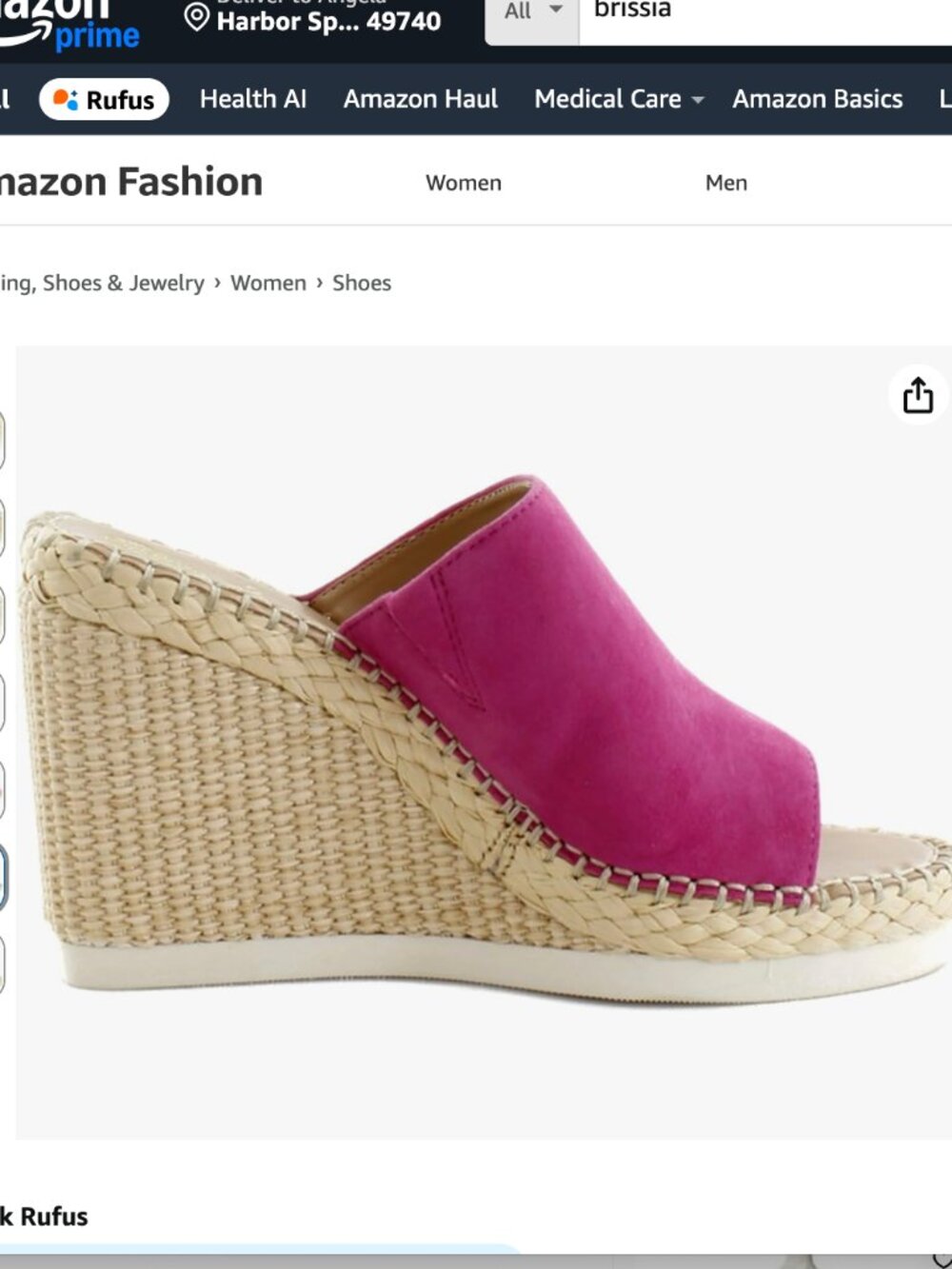Screen dimensions: 952x1269
Task: Click the pink wedge sandal main image
Action: tap(484, 742)
